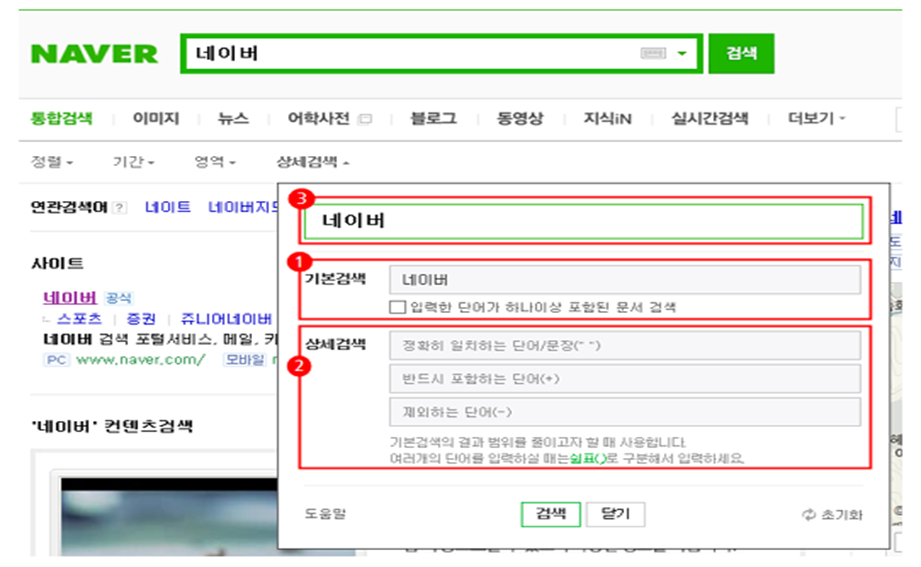Open the 기간 period dropdown
This screenshot has height=567, width=921.
click(133, 162)
